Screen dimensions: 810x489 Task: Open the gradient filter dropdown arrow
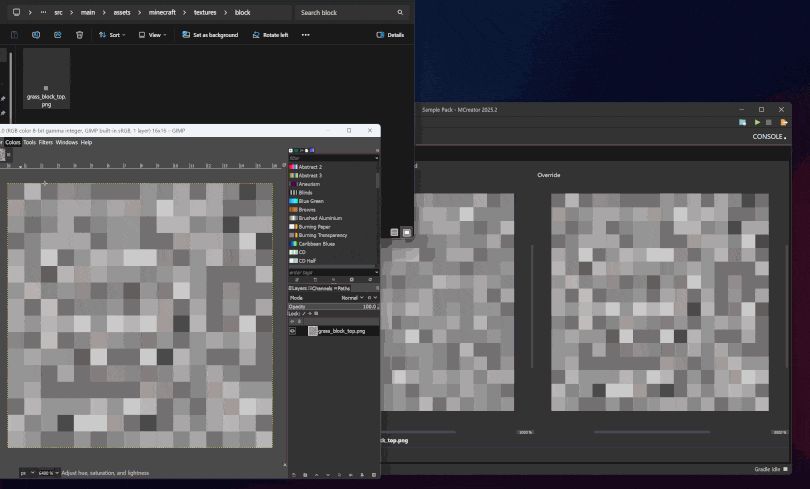[x=376, y=158]
